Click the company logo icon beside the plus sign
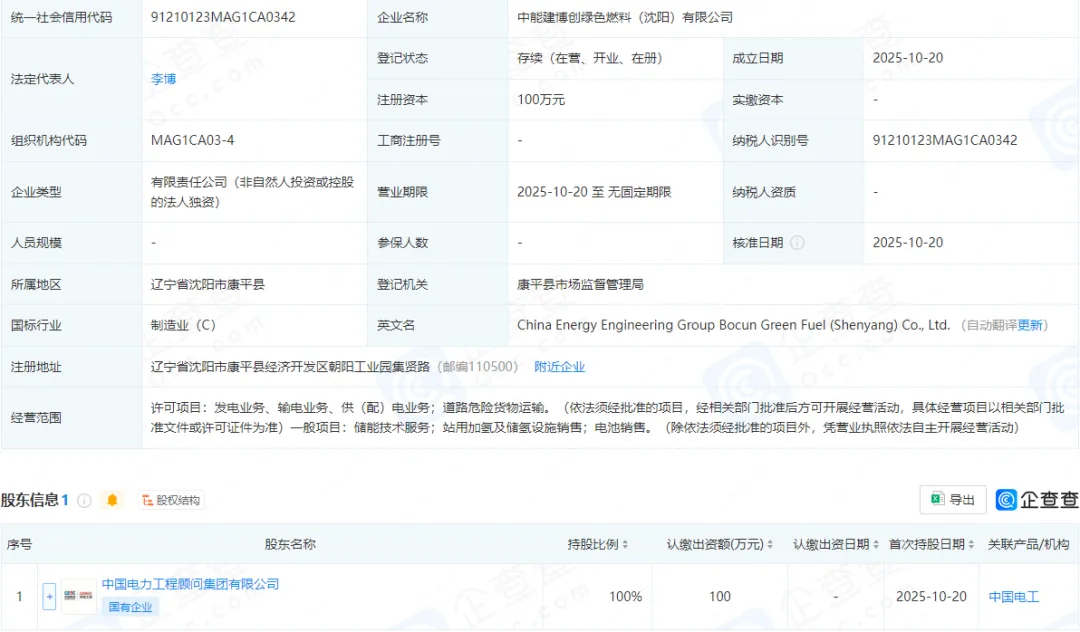The width and height of the screenshot is (1080, 632). 70,594
